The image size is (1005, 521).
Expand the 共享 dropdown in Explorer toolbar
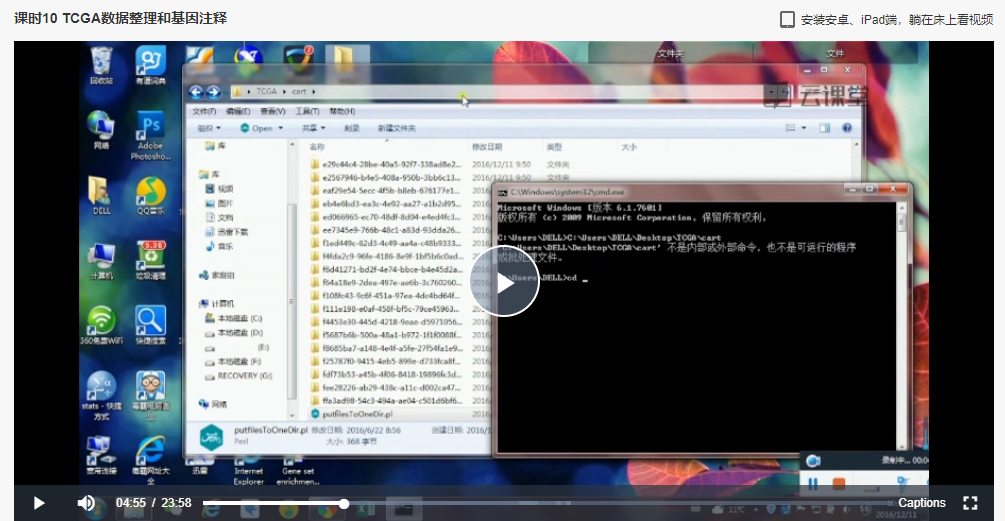(x=314, y=128)
